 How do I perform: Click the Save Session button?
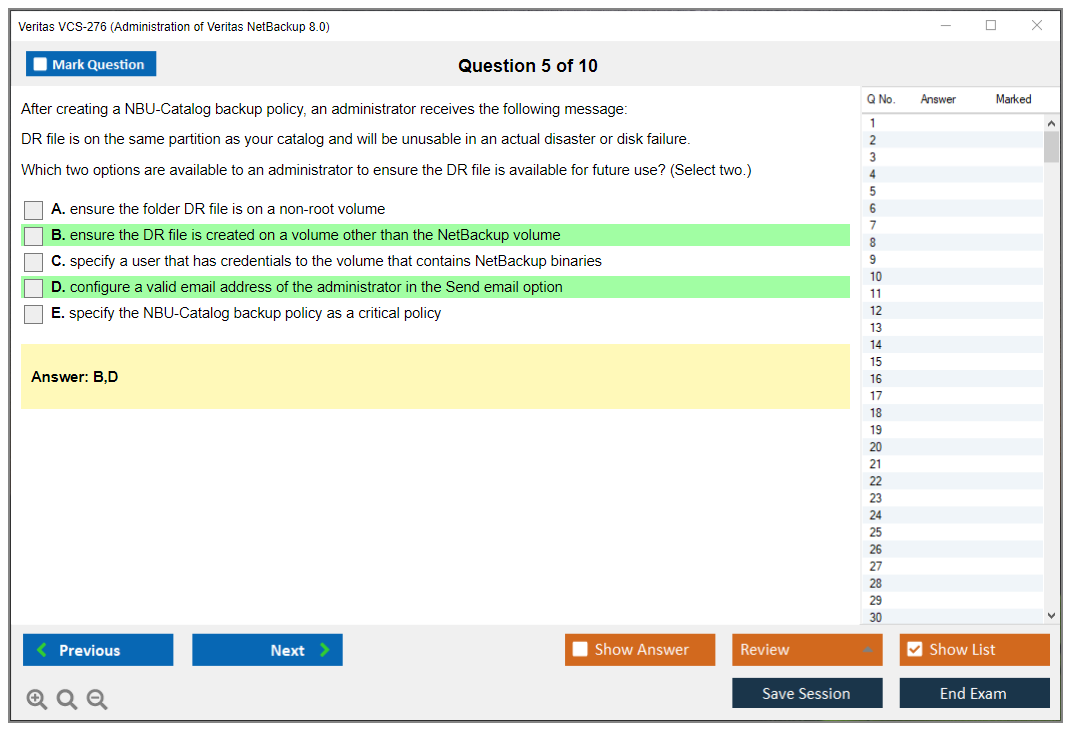click(x=806, y=693)
